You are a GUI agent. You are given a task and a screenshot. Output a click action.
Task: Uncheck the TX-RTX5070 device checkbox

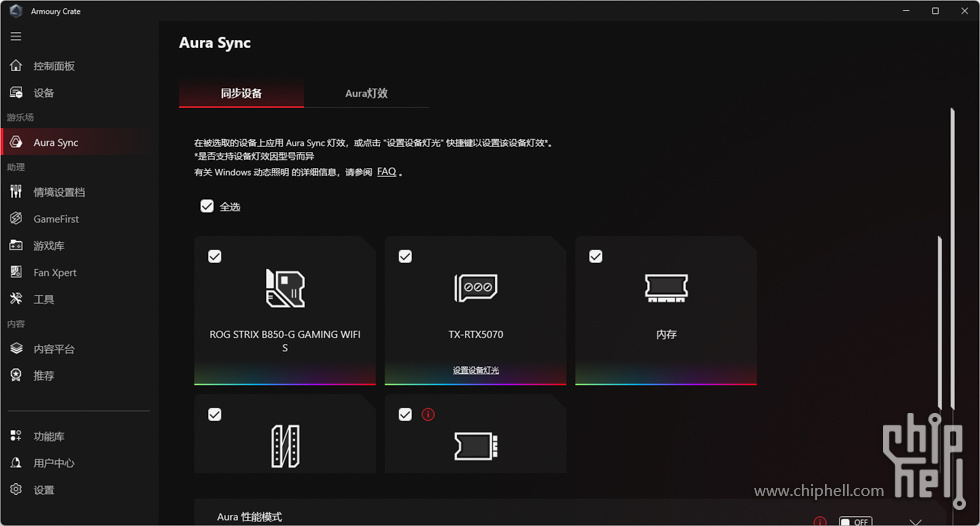(405, 256)
